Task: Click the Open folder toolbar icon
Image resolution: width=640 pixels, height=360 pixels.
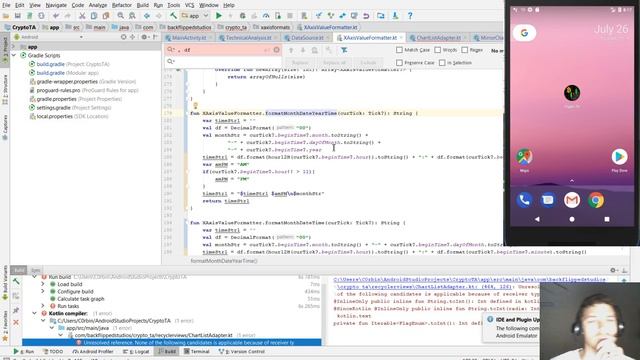Action: pos(6,16)
